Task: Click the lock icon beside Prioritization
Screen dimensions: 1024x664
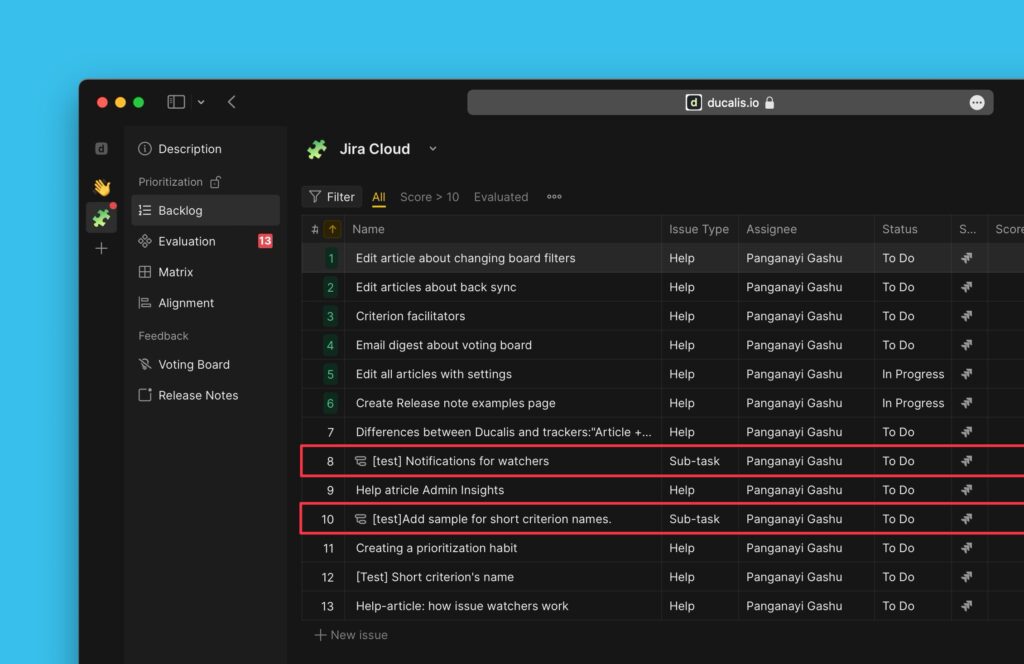Action: pyautogui.click(x=216, y=182)
